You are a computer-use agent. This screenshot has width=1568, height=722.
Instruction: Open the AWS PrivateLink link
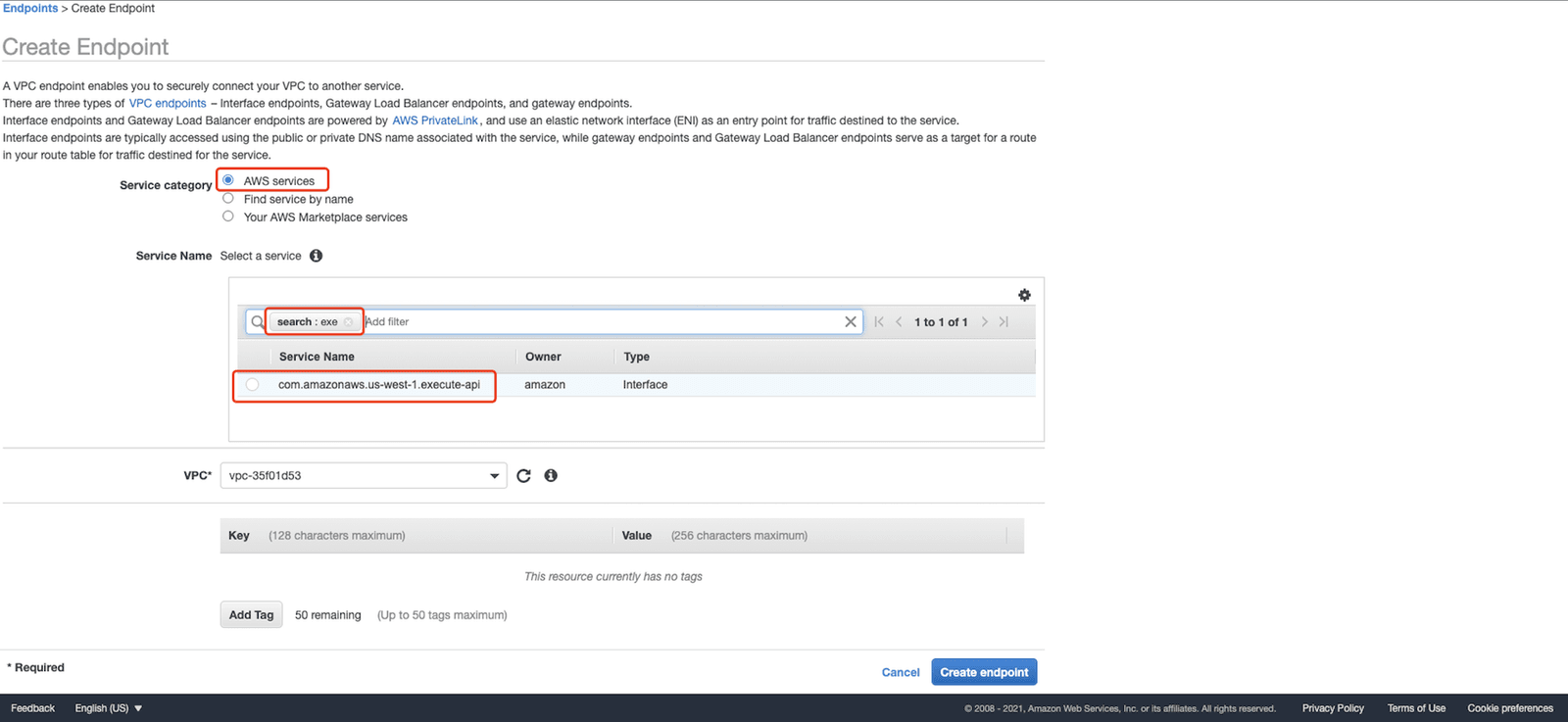435,120
